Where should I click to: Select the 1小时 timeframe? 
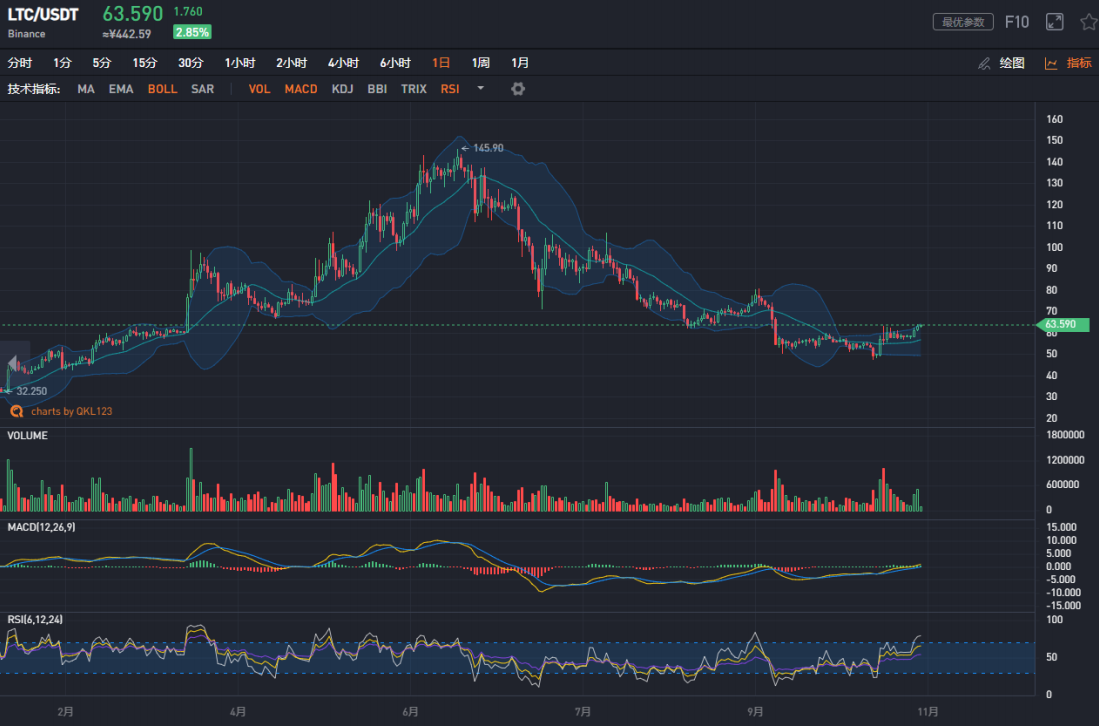coord(240,63)
